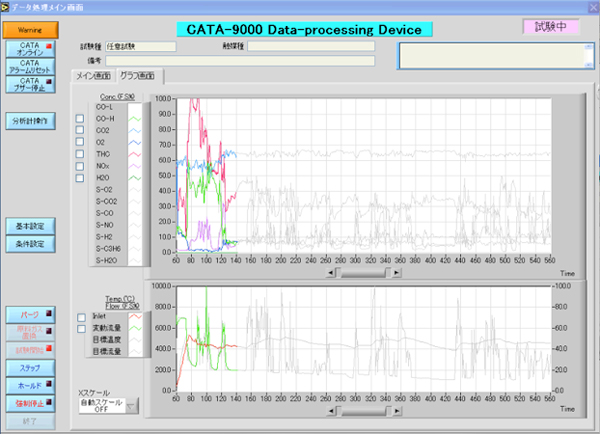Open 基本設定
The width and height of the screenshot is (600, 434).
coord(31,226)
